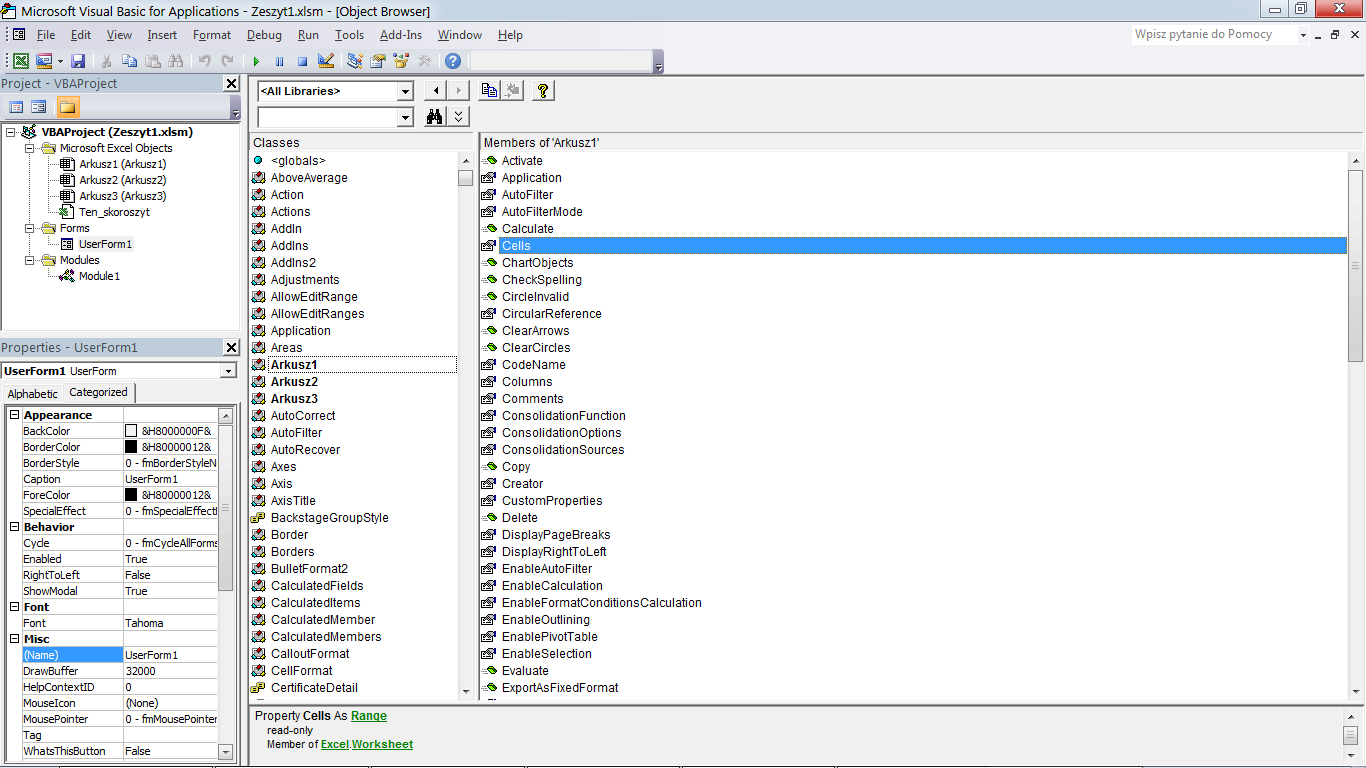This screenshot has height=768, width=1366.
Task: Click the Insert UserForm toolbar icon
Action: [x=43, y=61]
